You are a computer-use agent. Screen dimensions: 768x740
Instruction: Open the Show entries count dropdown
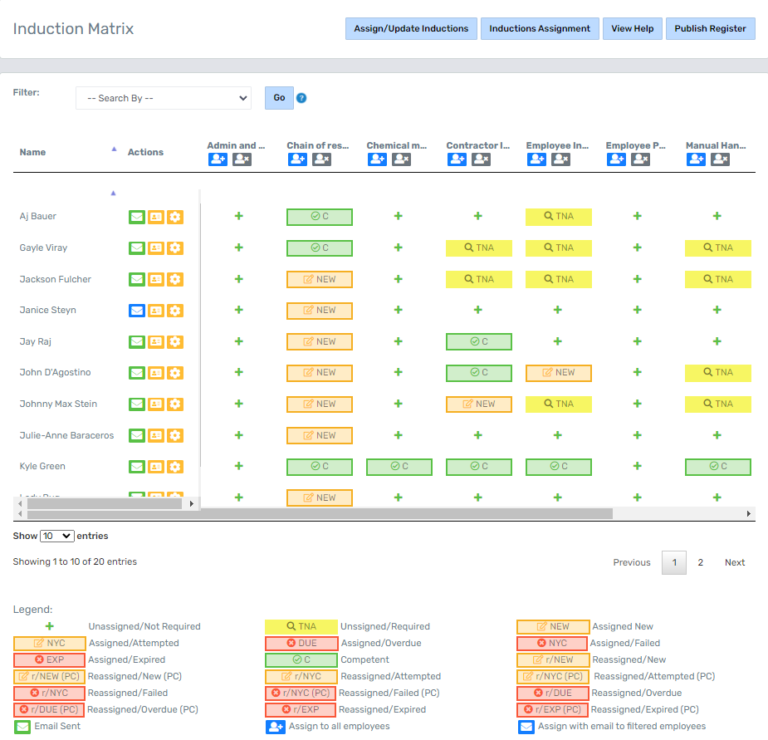point(56,536)
